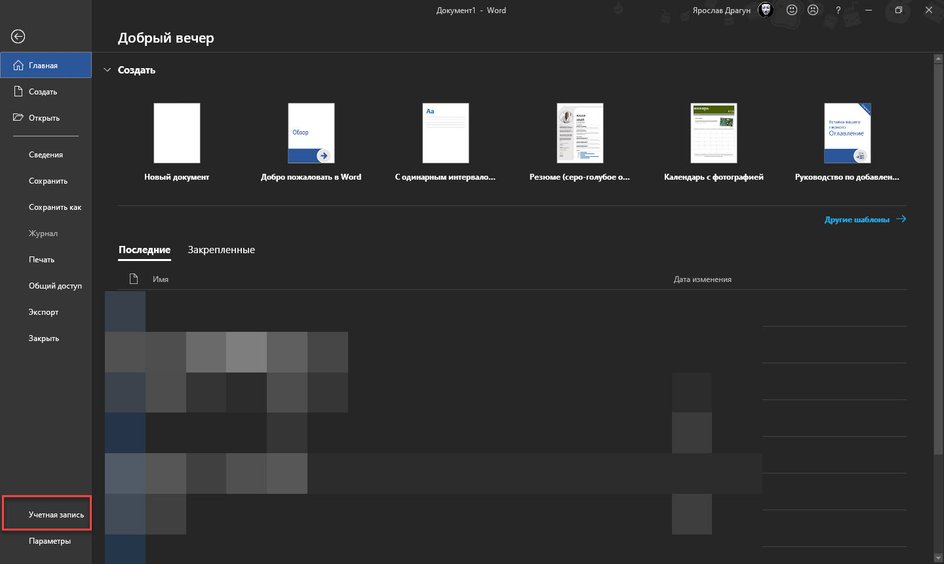Click the vertical scrollbar track
This screenshot has height=564, width=944.
[938, 506]
